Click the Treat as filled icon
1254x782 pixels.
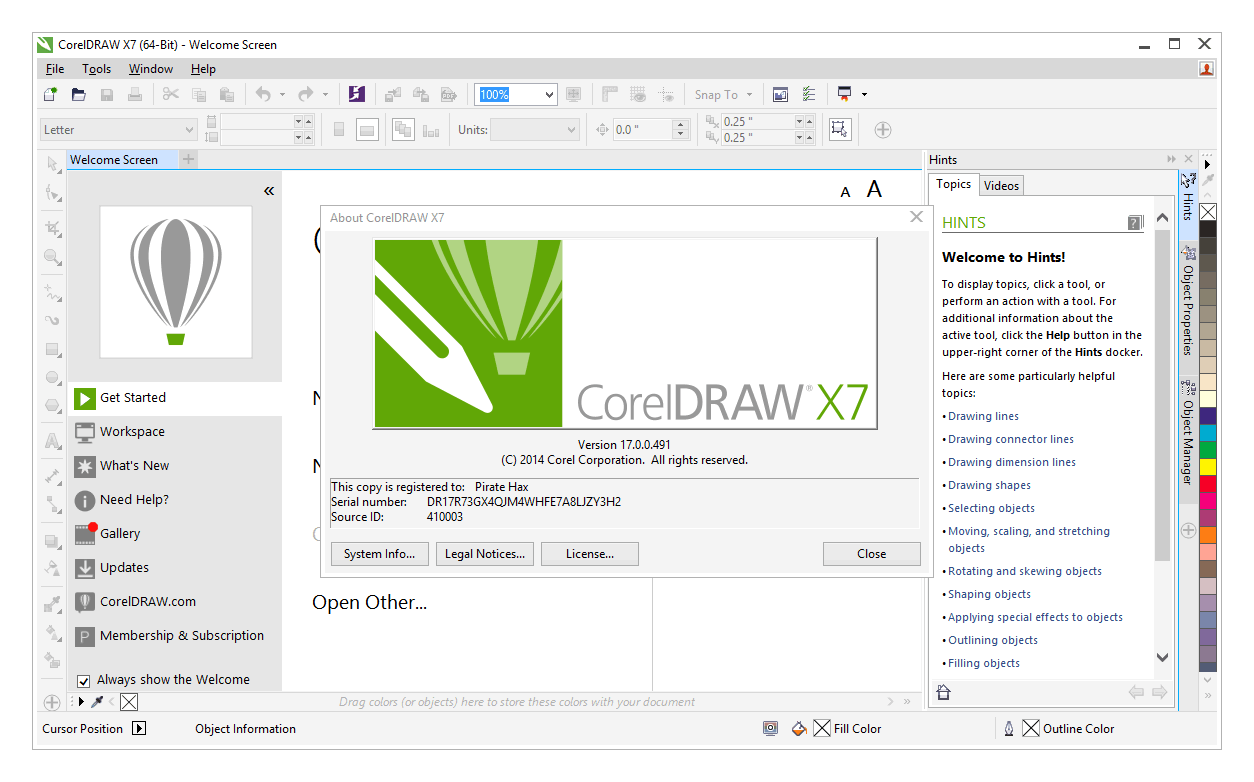pyautogui.click(x=840, y=129)
